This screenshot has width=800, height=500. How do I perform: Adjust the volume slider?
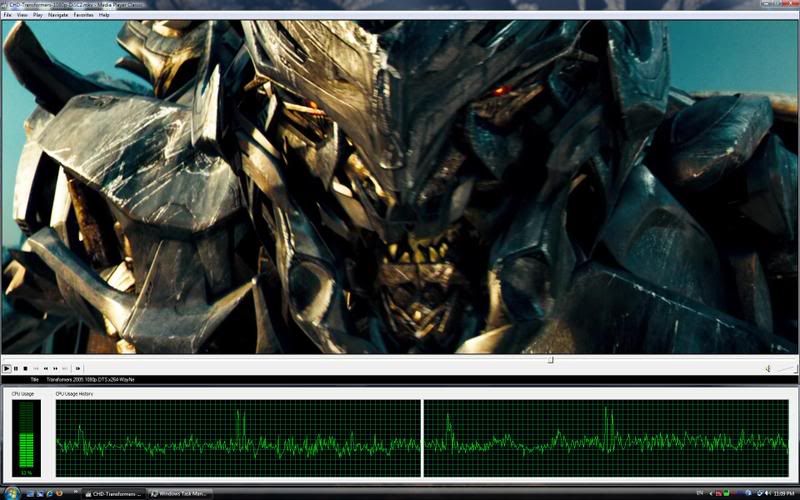point(785,368)
